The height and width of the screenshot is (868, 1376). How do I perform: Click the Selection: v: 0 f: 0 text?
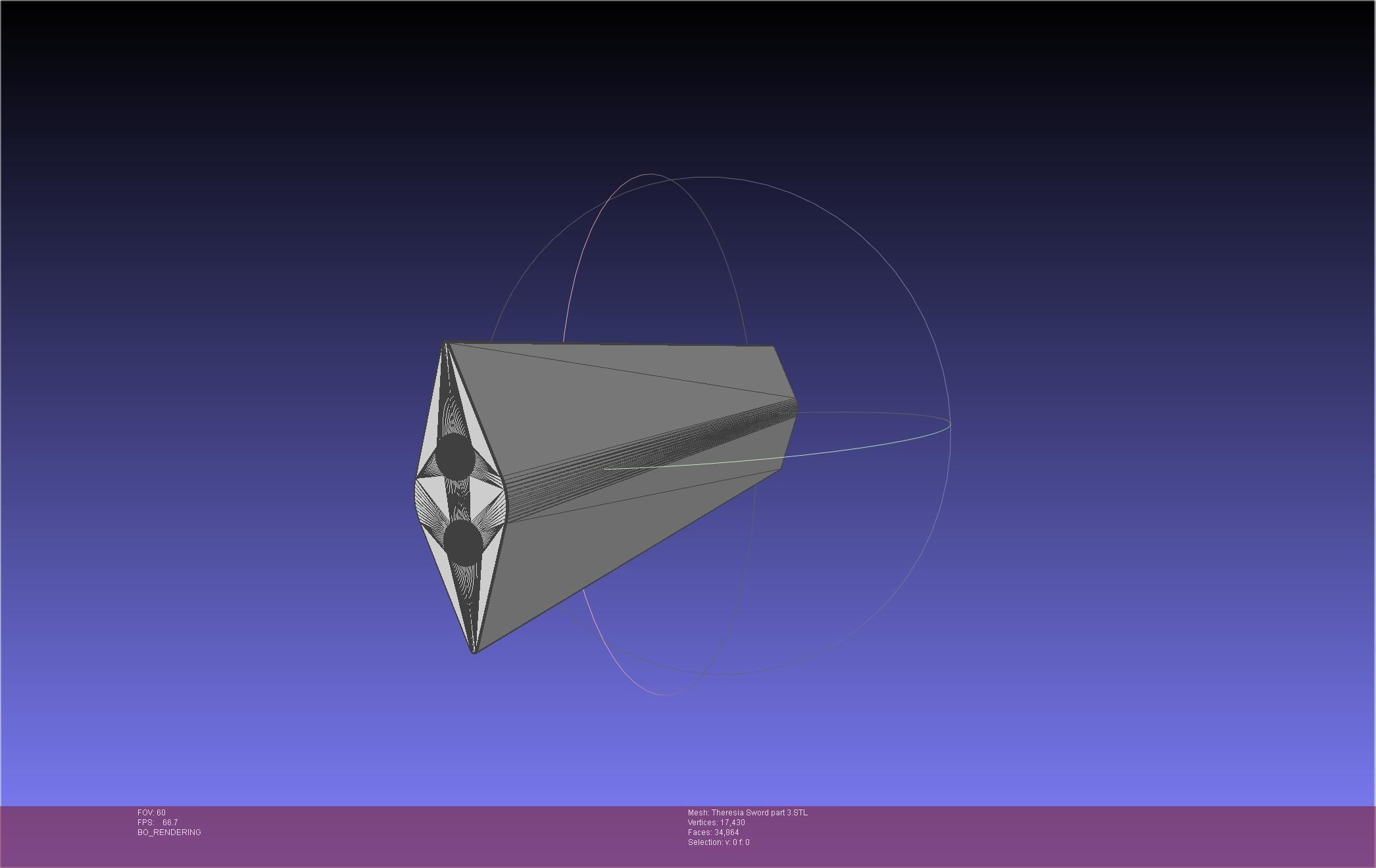[x=718, y=842]
